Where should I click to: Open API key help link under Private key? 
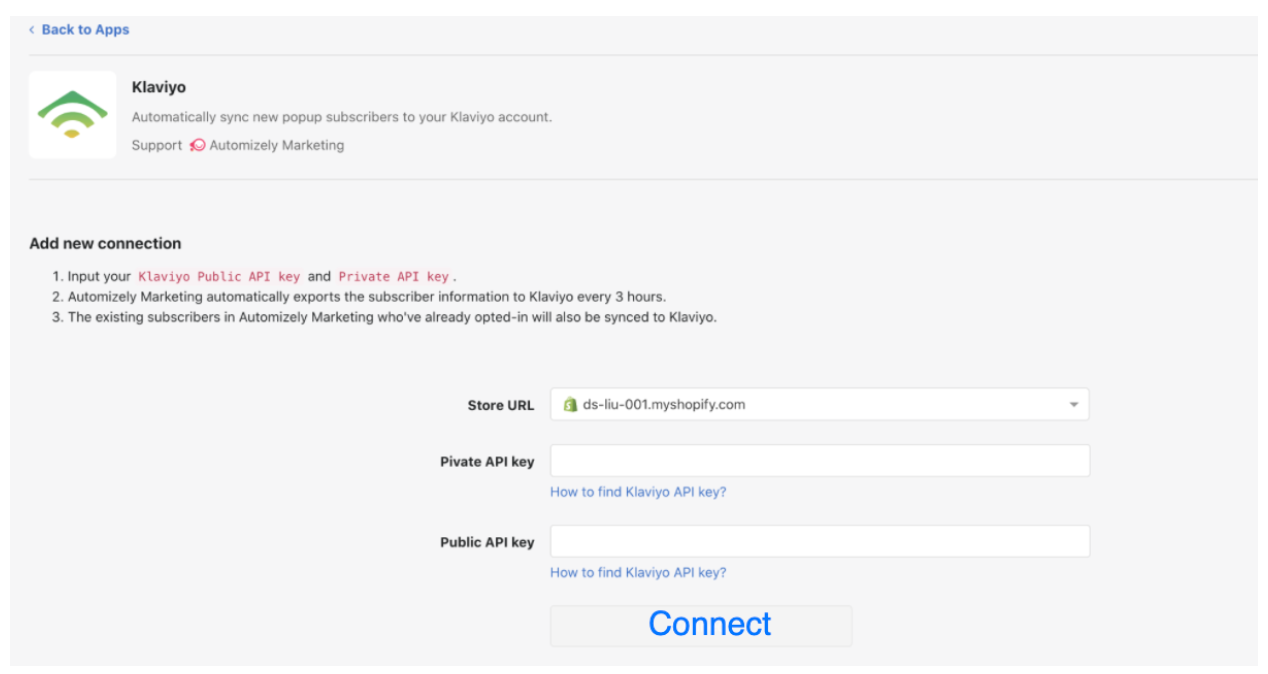(x=638, y=492)
